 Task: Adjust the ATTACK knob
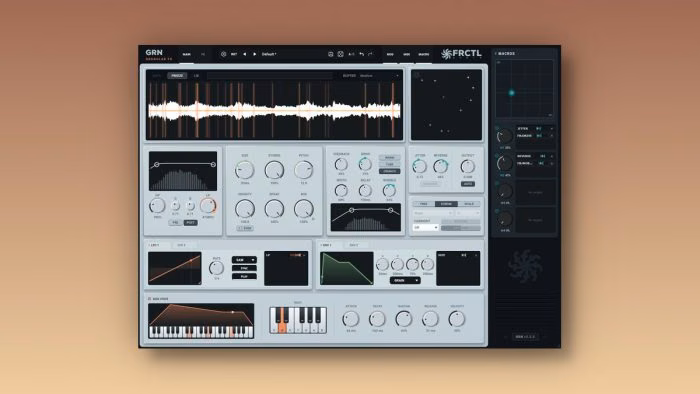click(x=351, y=319)
